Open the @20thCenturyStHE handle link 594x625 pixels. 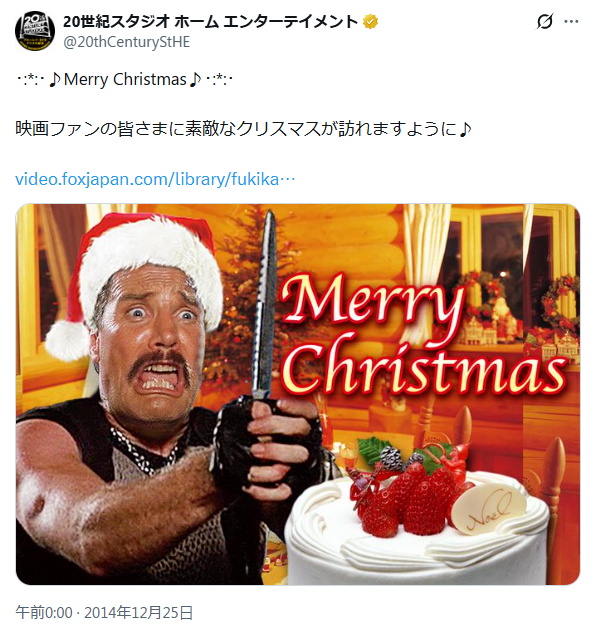[x=126, y=42]
